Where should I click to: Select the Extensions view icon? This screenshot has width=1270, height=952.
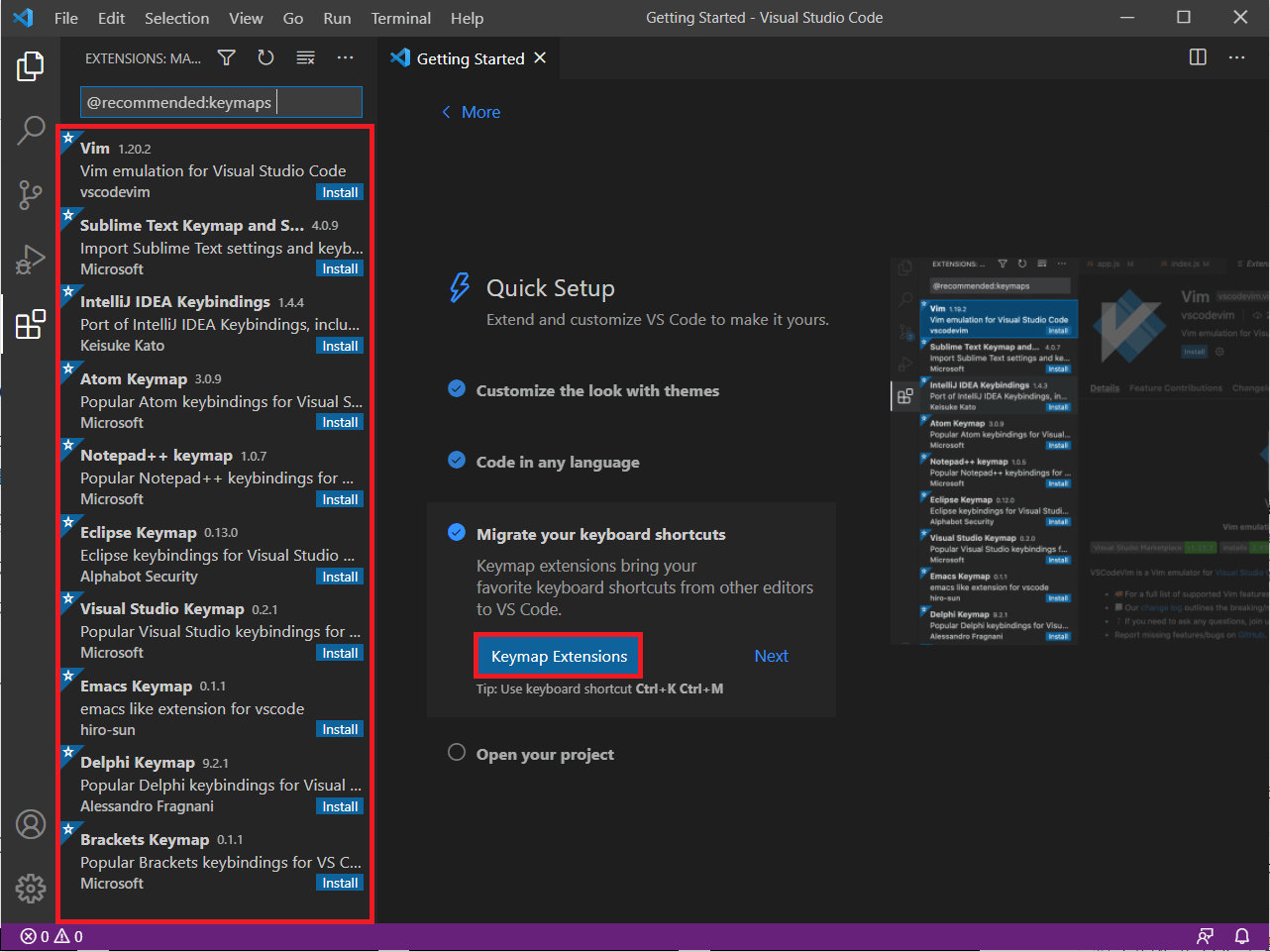(31, 324)
